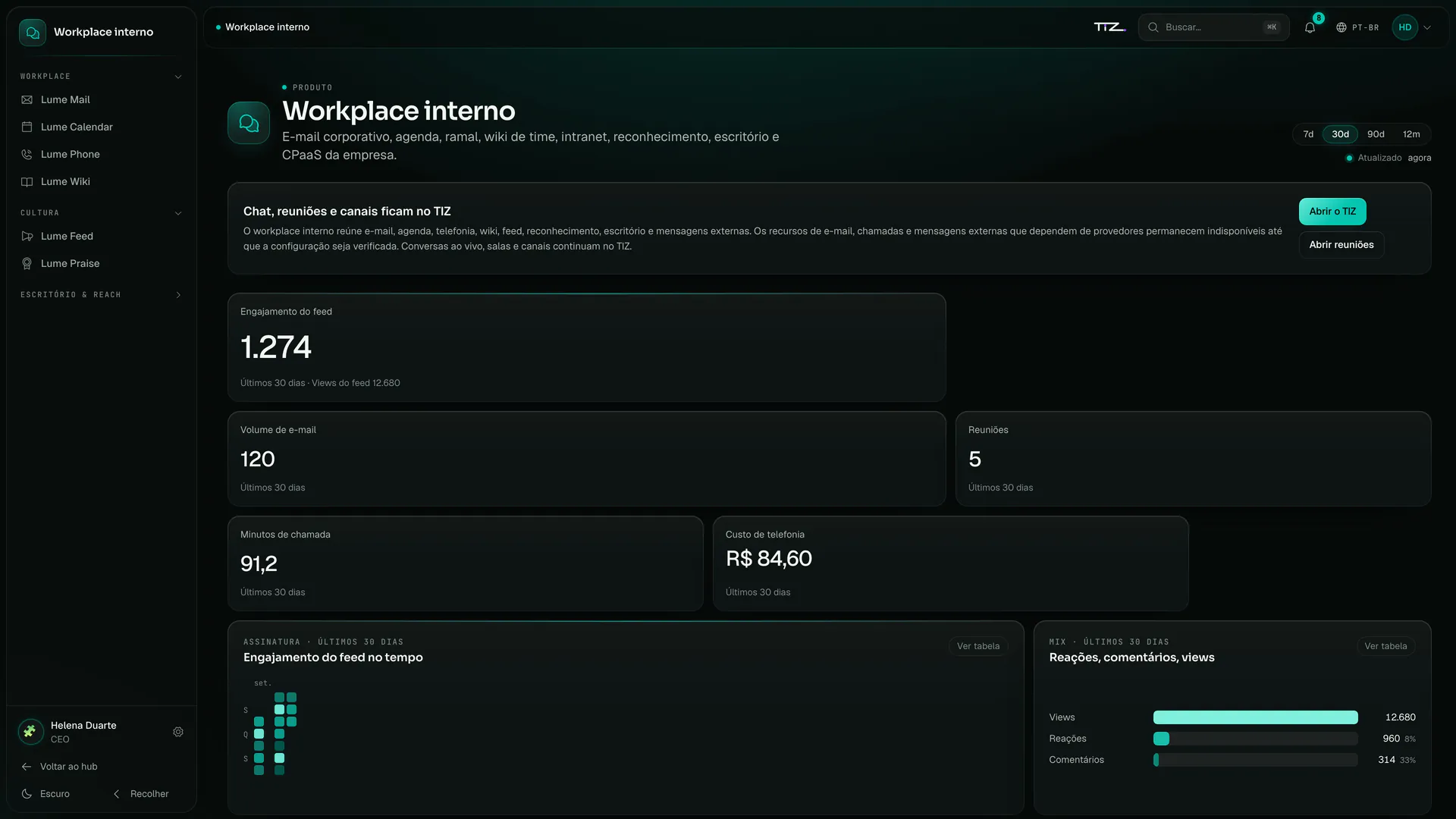Open settings gear next to Helena Duarte
Image resolution: width=1456 pixels, height=819 pixels.
tap(178, 732)
